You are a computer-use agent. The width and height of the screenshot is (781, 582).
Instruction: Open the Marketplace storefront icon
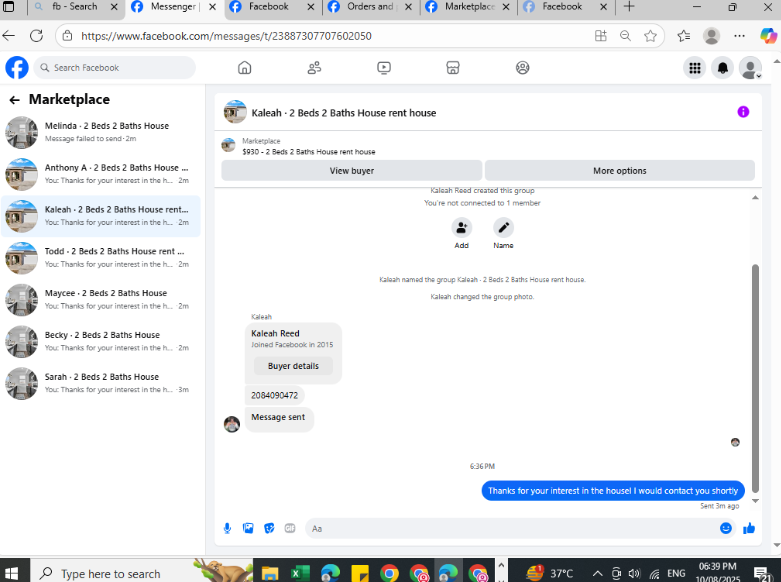pos(453,67)
